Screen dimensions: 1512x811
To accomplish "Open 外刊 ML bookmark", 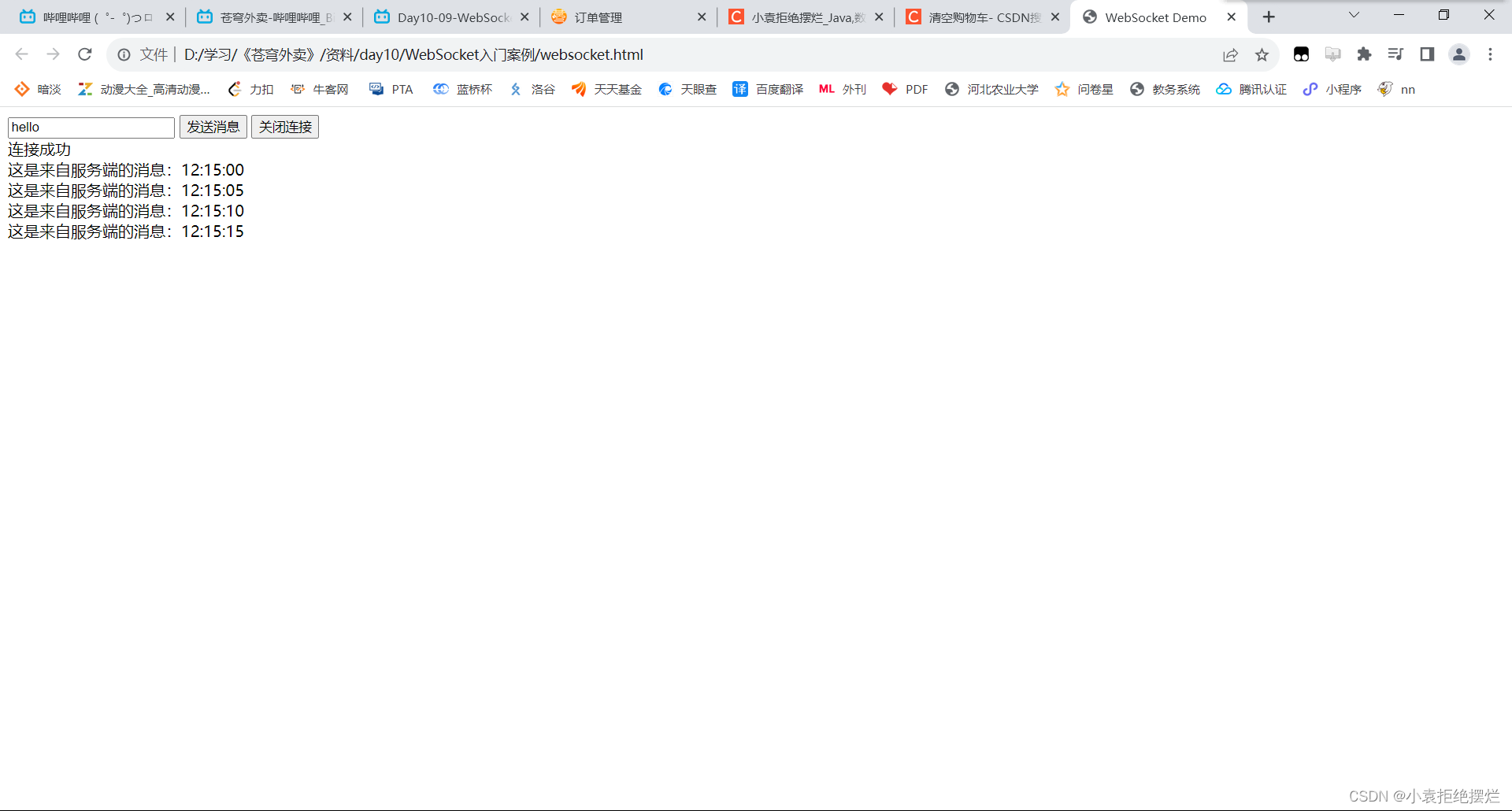I will pyautogui.click(x=843, y=89).
